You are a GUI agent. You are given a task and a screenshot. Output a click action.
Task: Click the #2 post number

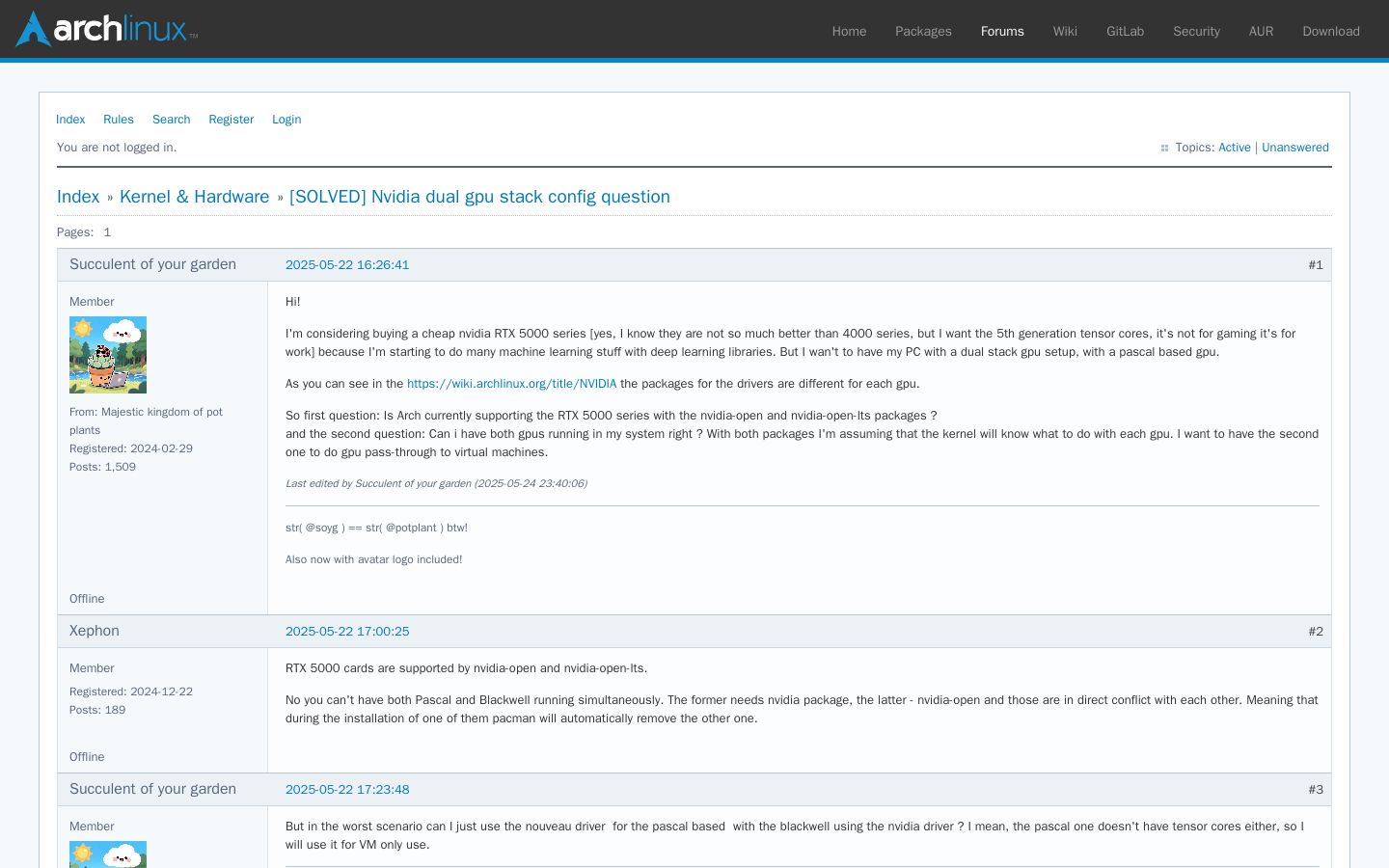click(x=1316, y=632)
